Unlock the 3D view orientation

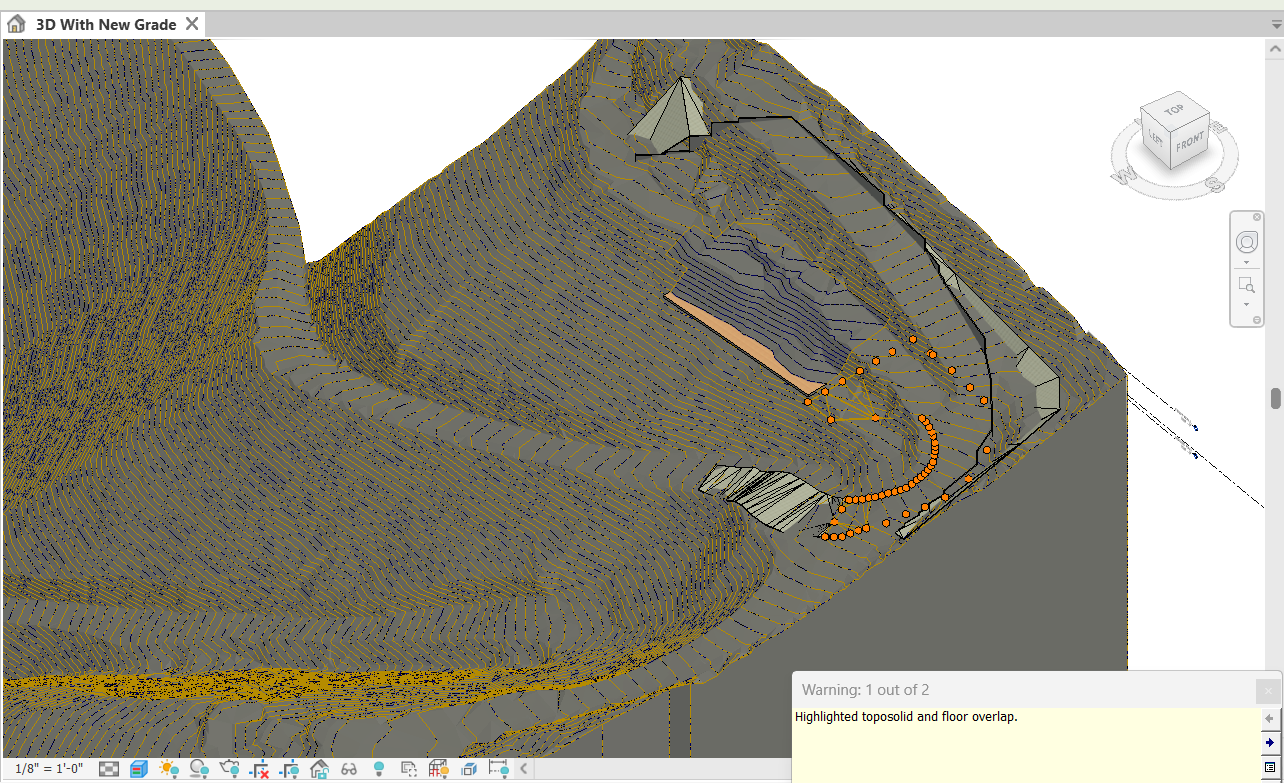319,769
